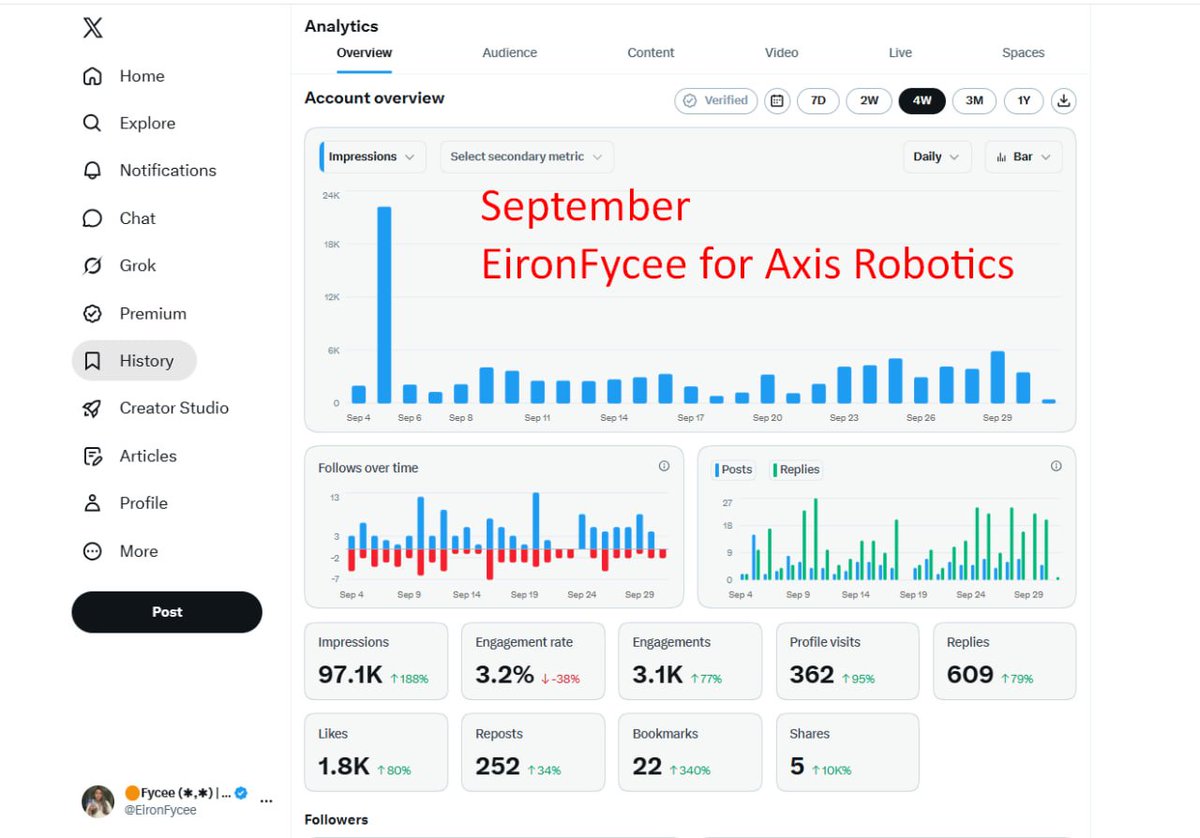
Task: Toggle Replies series in the chart legend
Action: [x=796, y=470]
